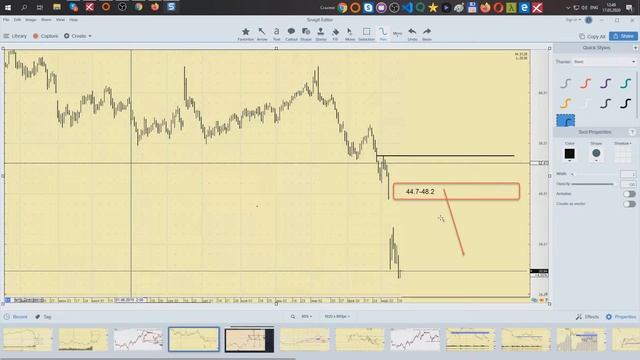The image size is (640, 360).
Task: Open the File menu
Action: coord(6,20)
